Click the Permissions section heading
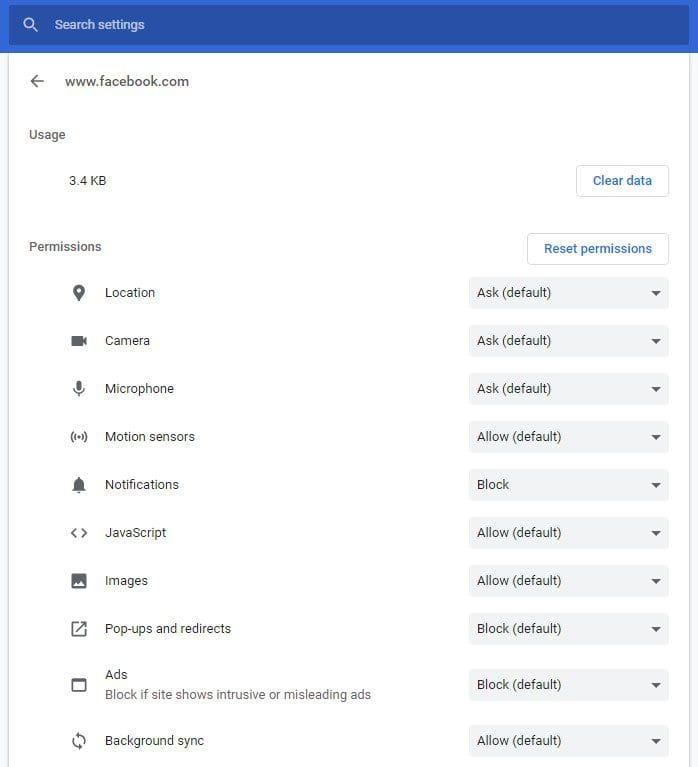Screen dimensions: 698x767 pos(65,247)
